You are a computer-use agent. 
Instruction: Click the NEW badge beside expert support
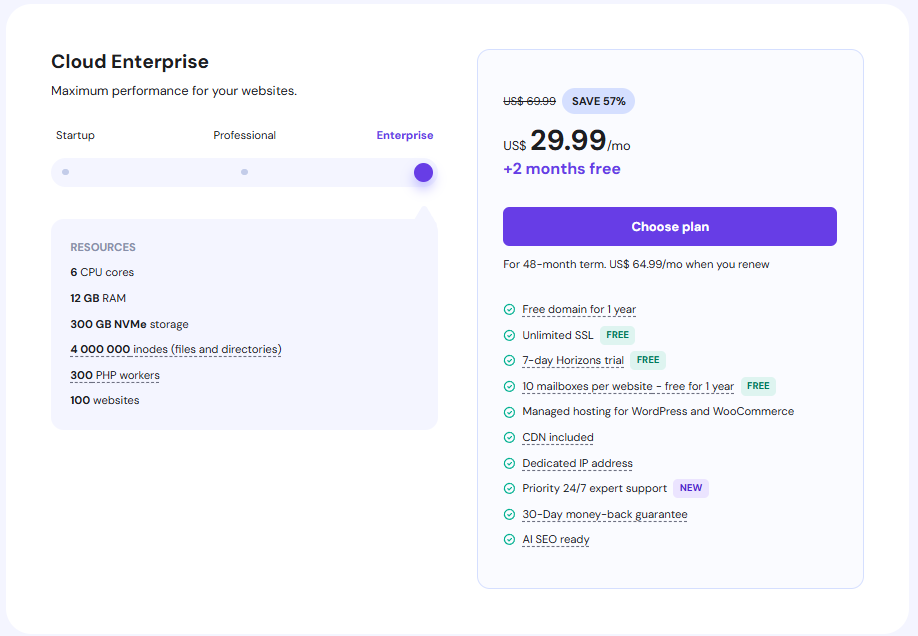click(x=691, y=489)
